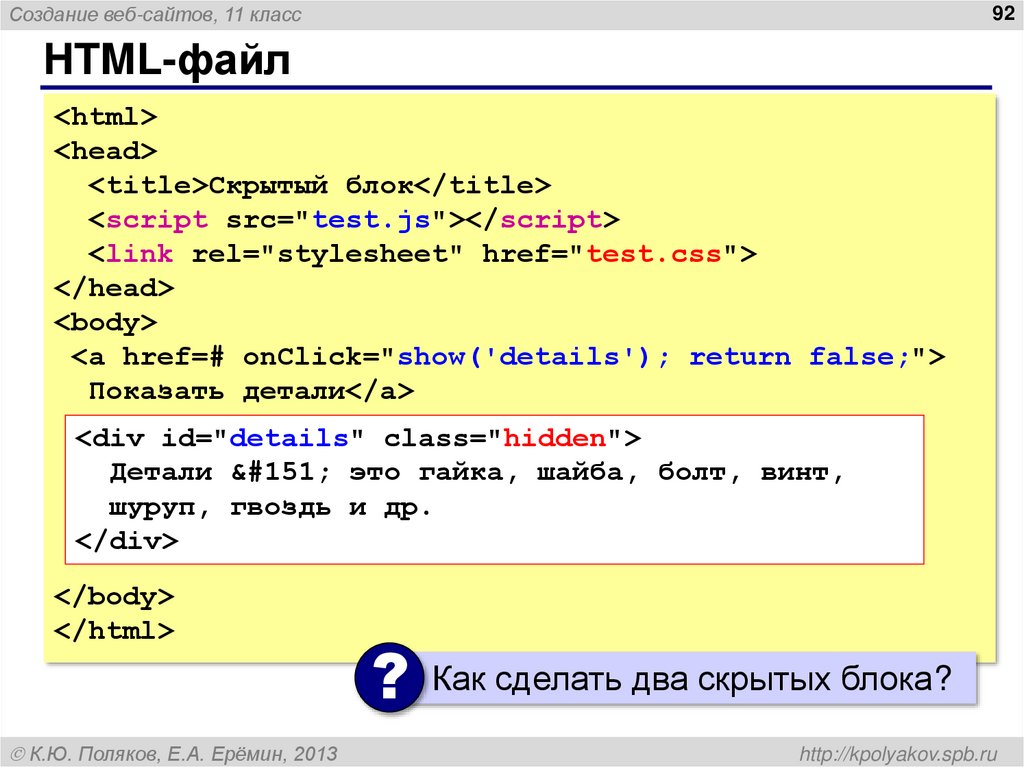Click the blue banner asking about two hidden blocks
This screenshot has height=767, width=1024.
pyautogui.click(x=701, y=677)
